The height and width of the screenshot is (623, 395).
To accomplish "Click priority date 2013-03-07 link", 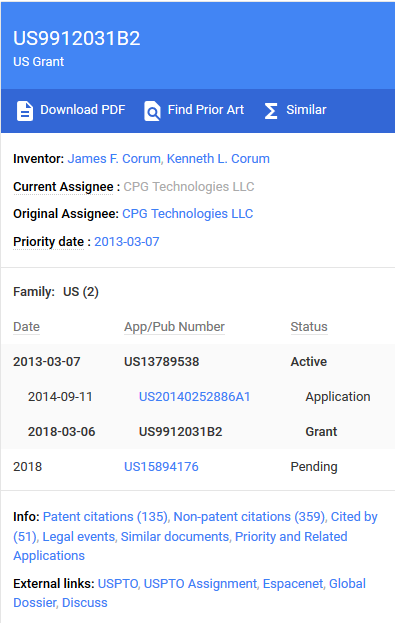I will pyautogui.click(x=127, y=242).
